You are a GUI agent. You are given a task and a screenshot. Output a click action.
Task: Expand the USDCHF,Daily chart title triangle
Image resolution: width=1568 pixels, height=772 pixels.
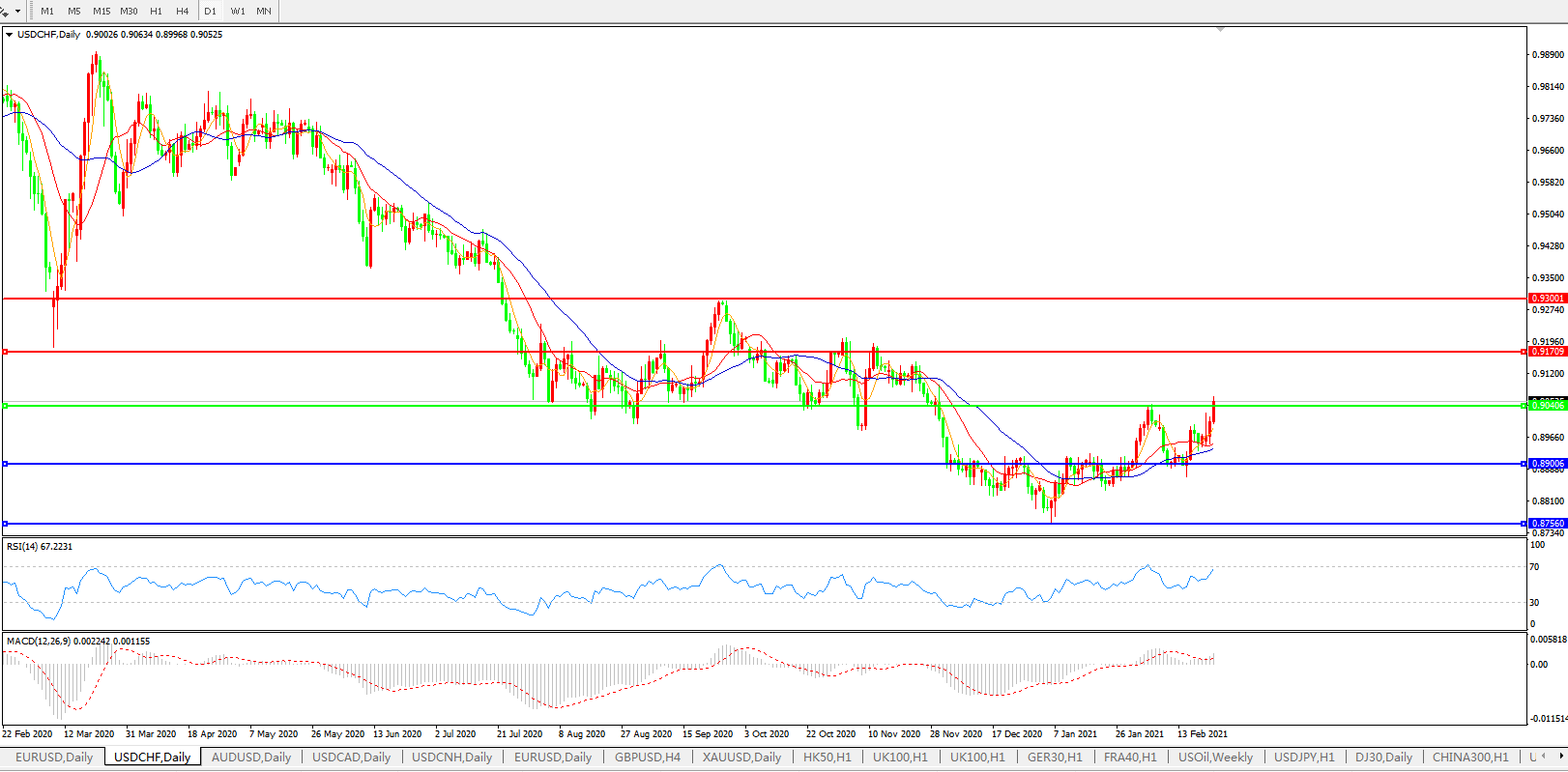[x=10, y=35]
